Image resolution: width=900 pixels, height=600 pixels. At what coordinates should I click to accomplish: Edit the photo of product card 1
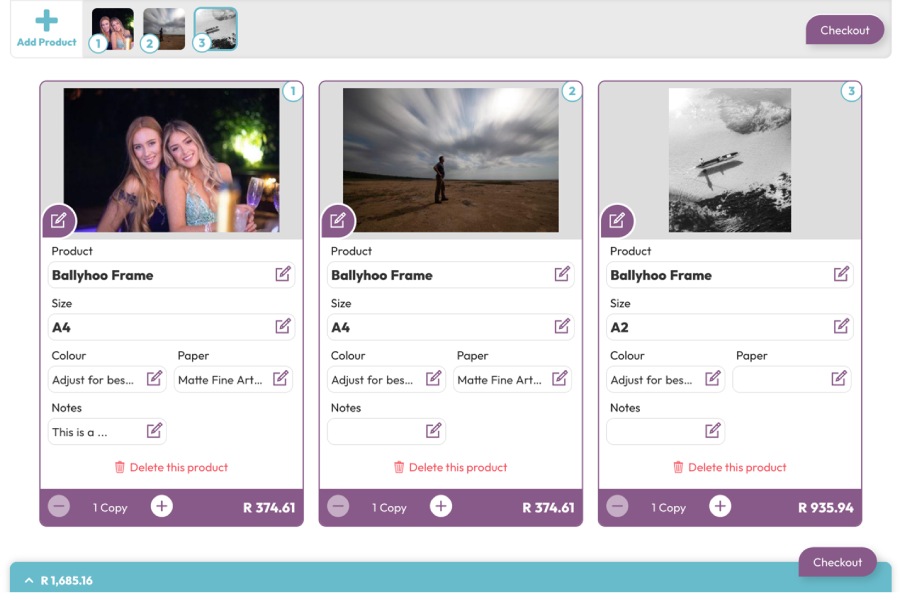click(x=59, y=220)
